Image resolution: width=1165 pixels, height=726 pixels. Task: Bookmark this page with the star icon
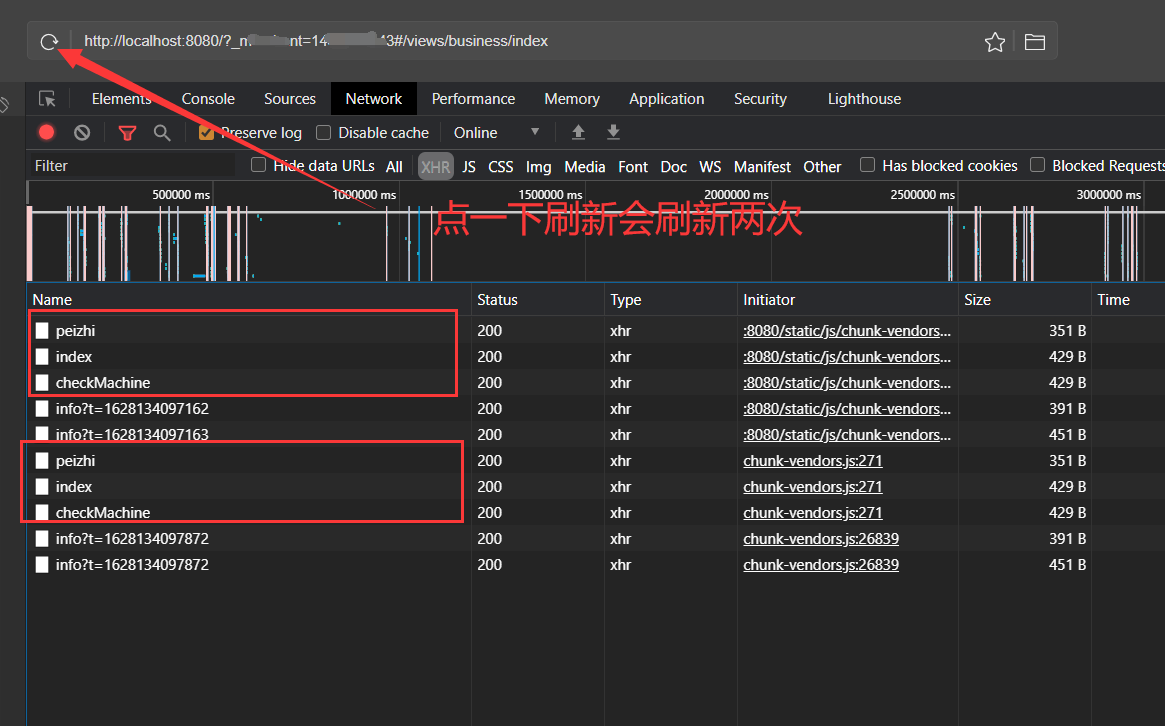tap(994, 42)
